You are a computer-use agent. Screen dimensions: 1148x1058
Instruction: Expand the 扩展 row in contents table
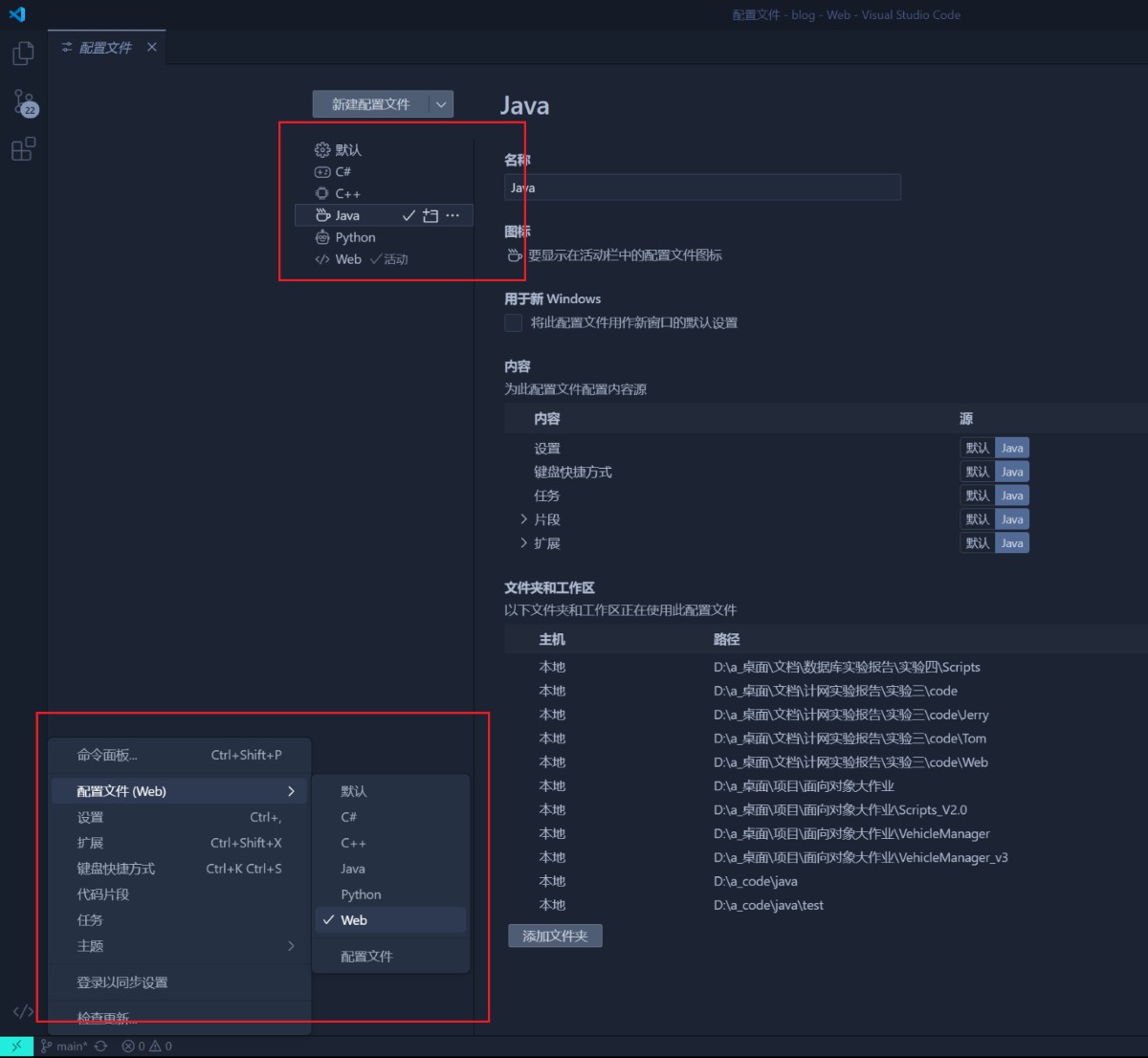click(524, 543)
